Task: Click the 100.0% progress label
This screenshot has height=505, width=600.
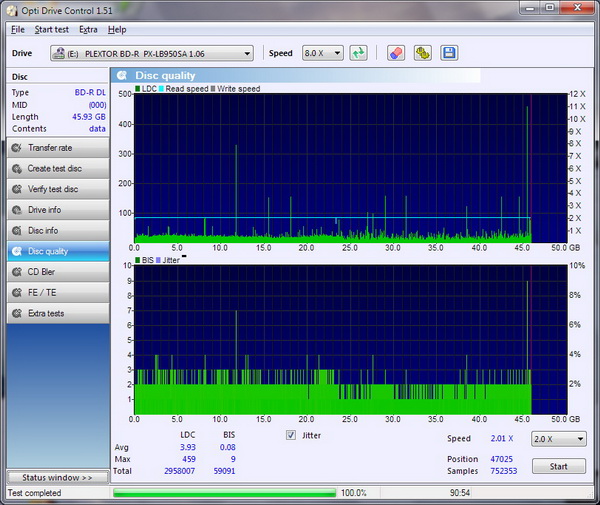Action: 354,493
